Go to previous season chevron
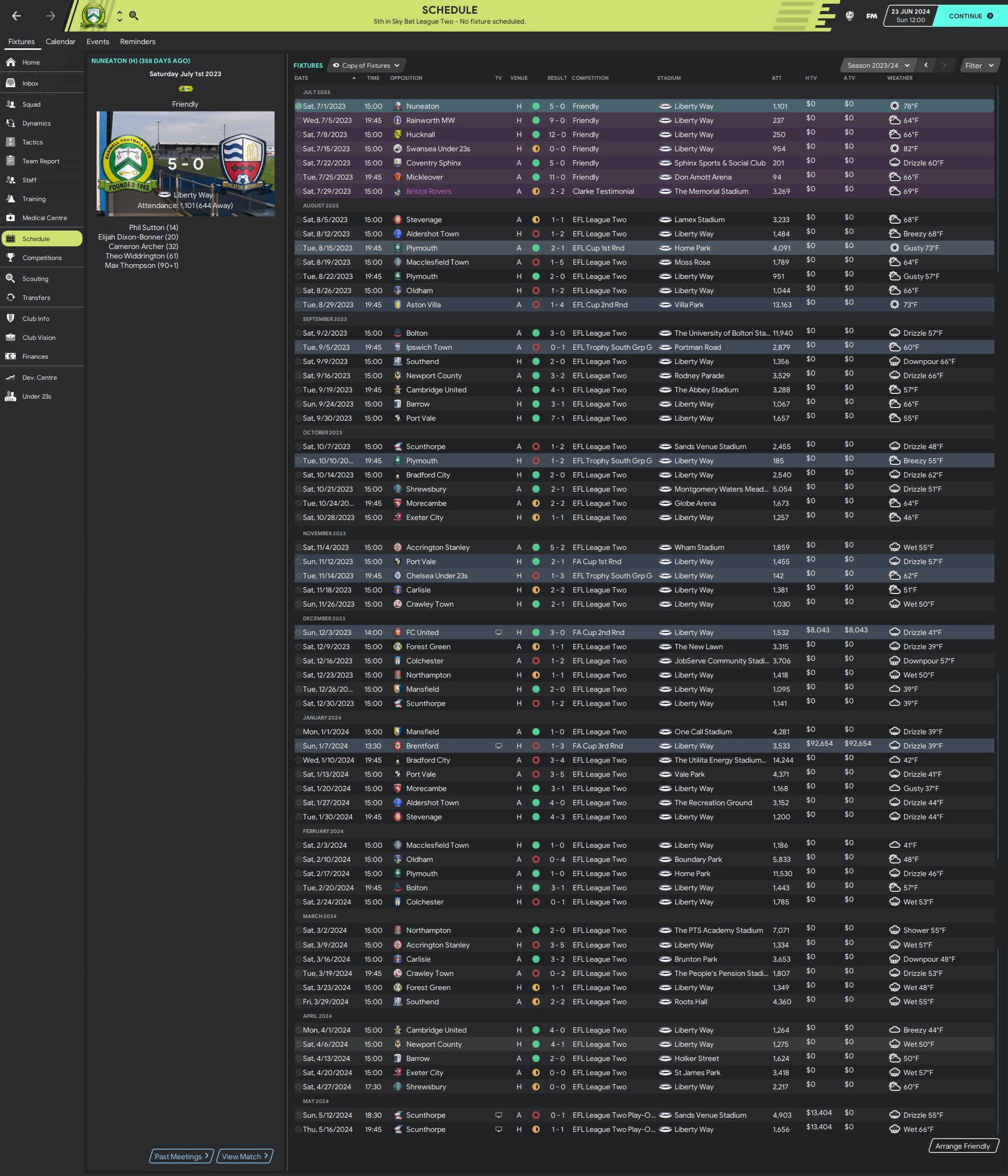 pyautogui.click(x=926, y=65)
